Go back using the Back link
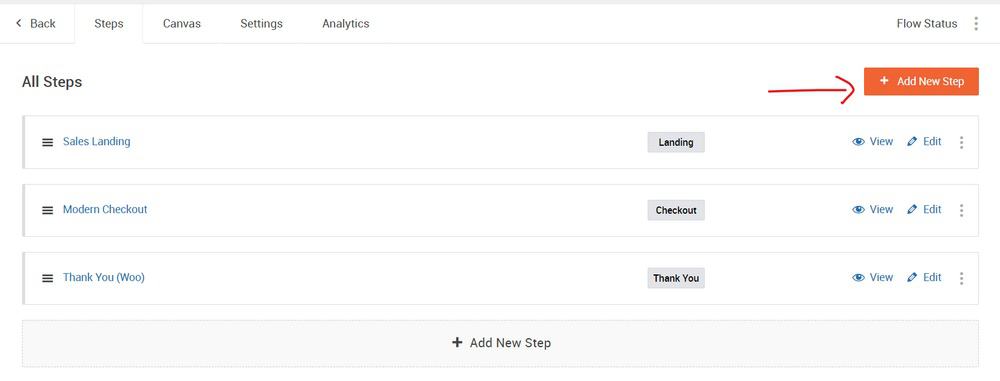The height and width of the screenshot is (381, 1000). click(x=36, y=24)
